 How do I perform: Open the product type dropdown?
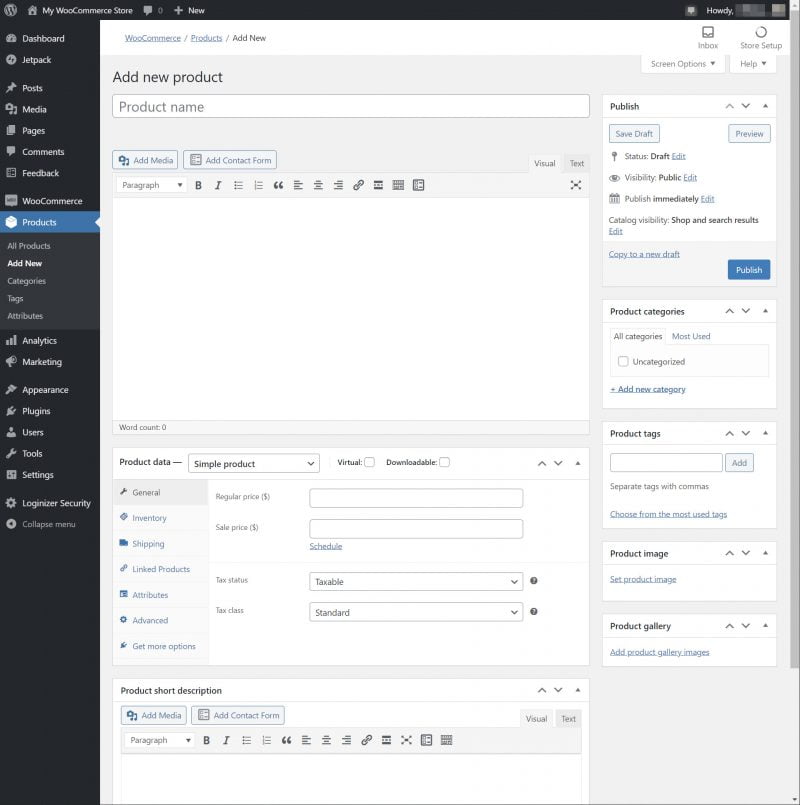[x=254, y=463]
